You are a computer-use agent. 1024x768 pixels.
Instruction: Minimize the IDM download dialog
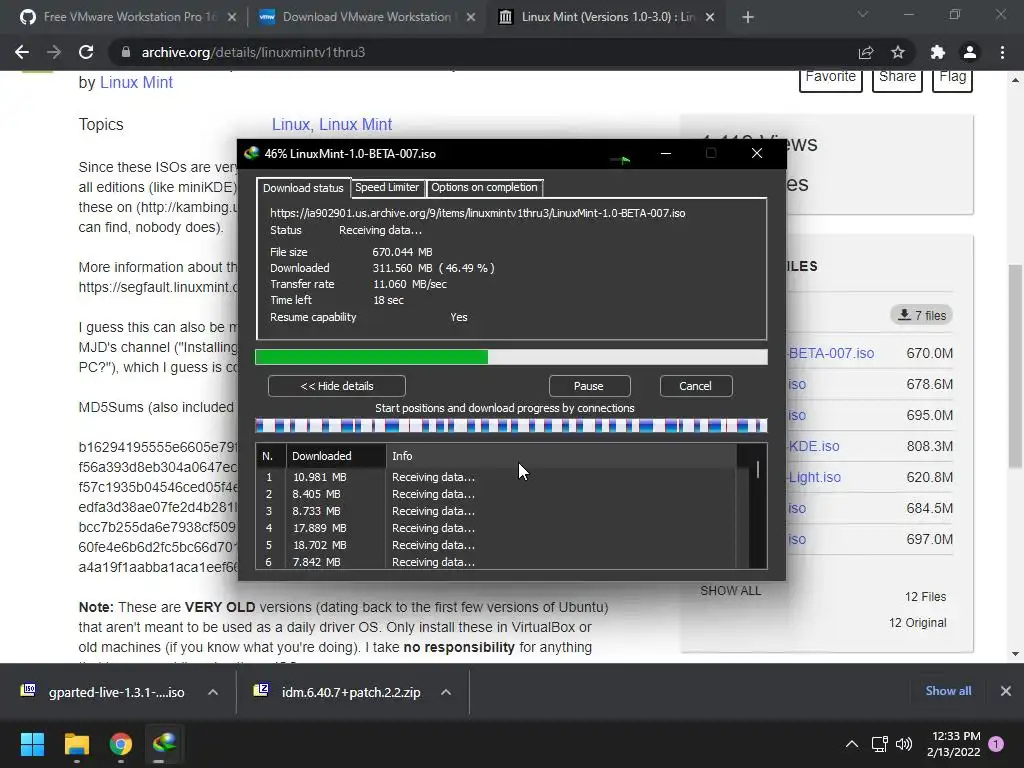tap(665, 153)
